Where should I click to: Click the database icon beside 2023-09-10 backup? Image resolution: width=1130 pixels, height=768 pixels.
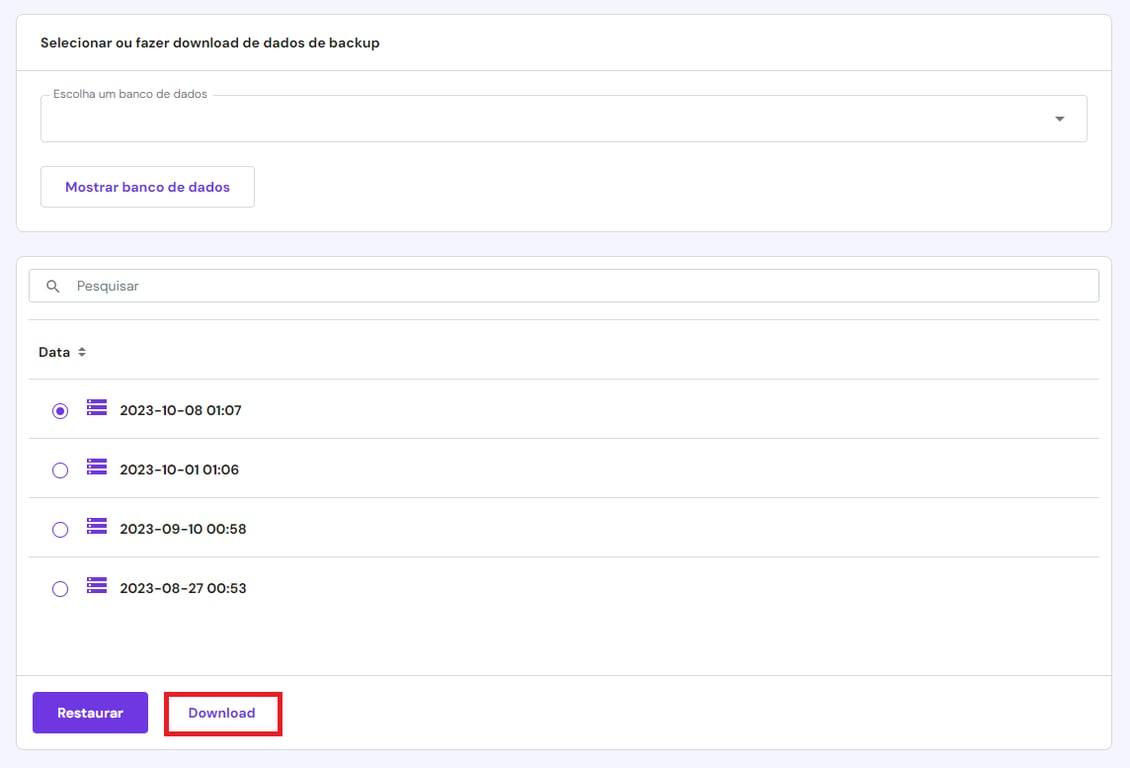(x=95, y=528)
